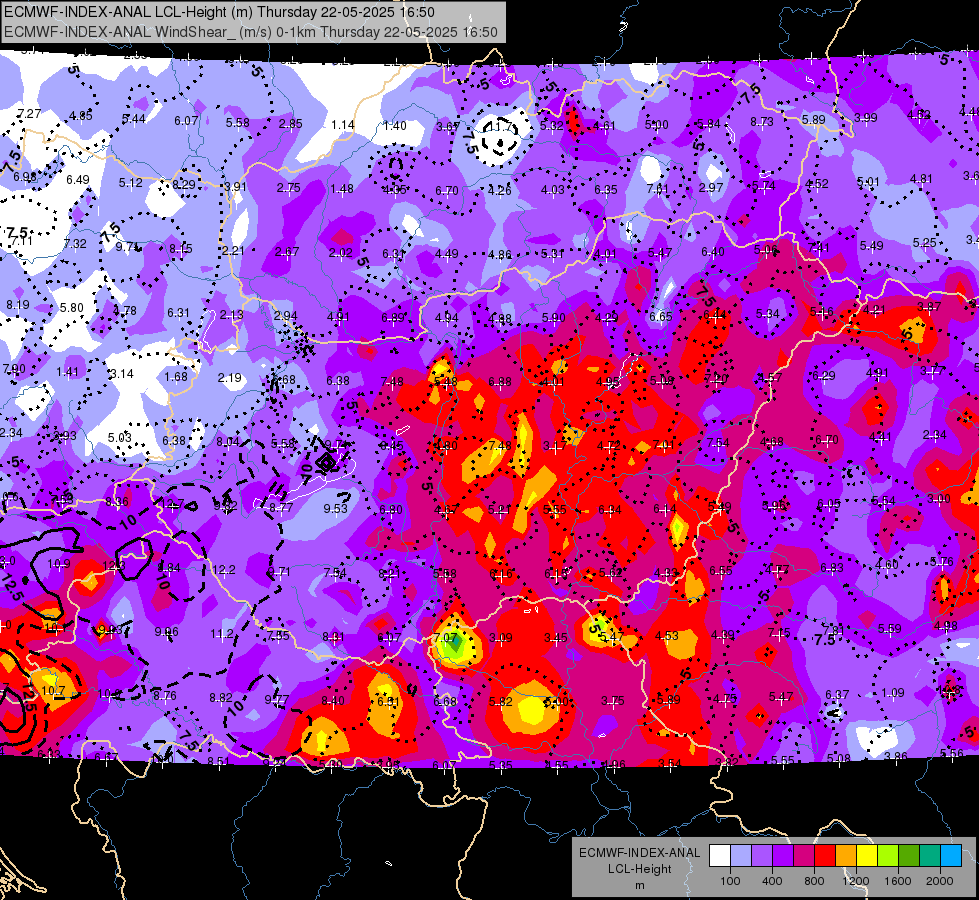Pick the magenta legend color box
Image resolution: width=979 pixels, height=900 pixels.
pyautogui.click(x=804, y=856)
